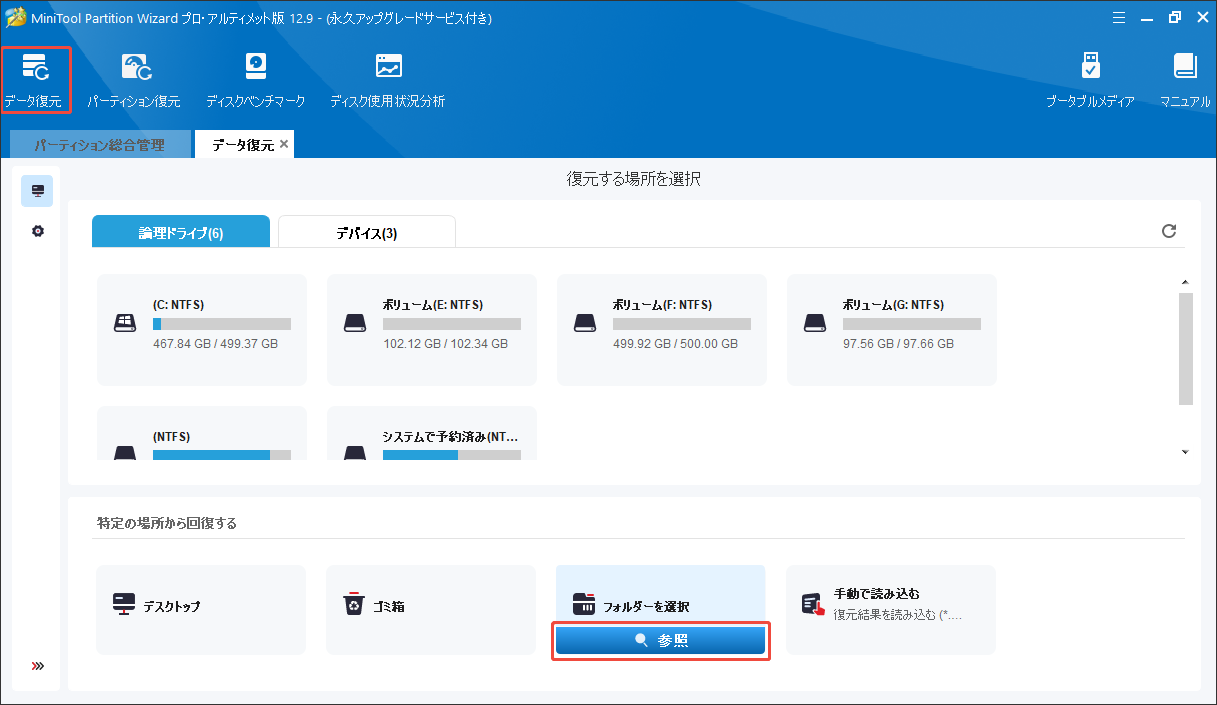Choose フォルダーを選択 option

pos(661,594)
